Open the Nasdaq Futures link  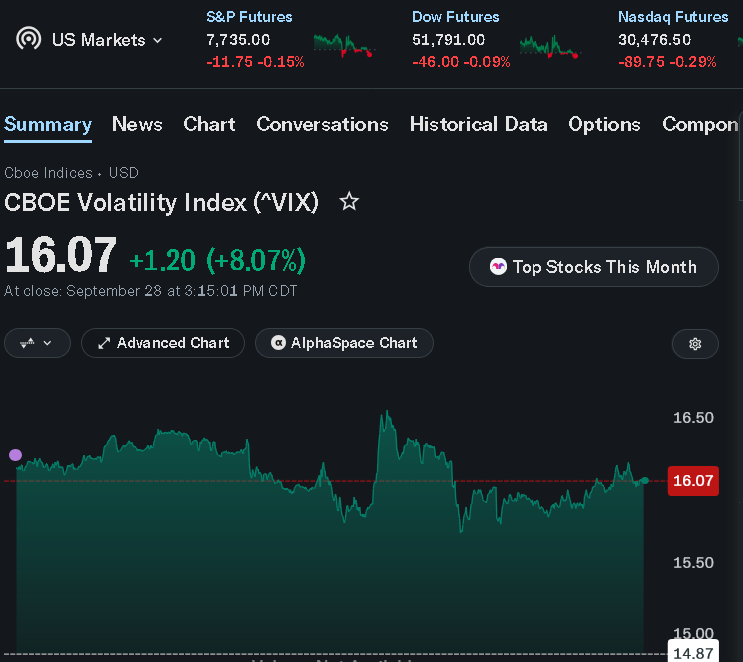(x=673, y=17)
